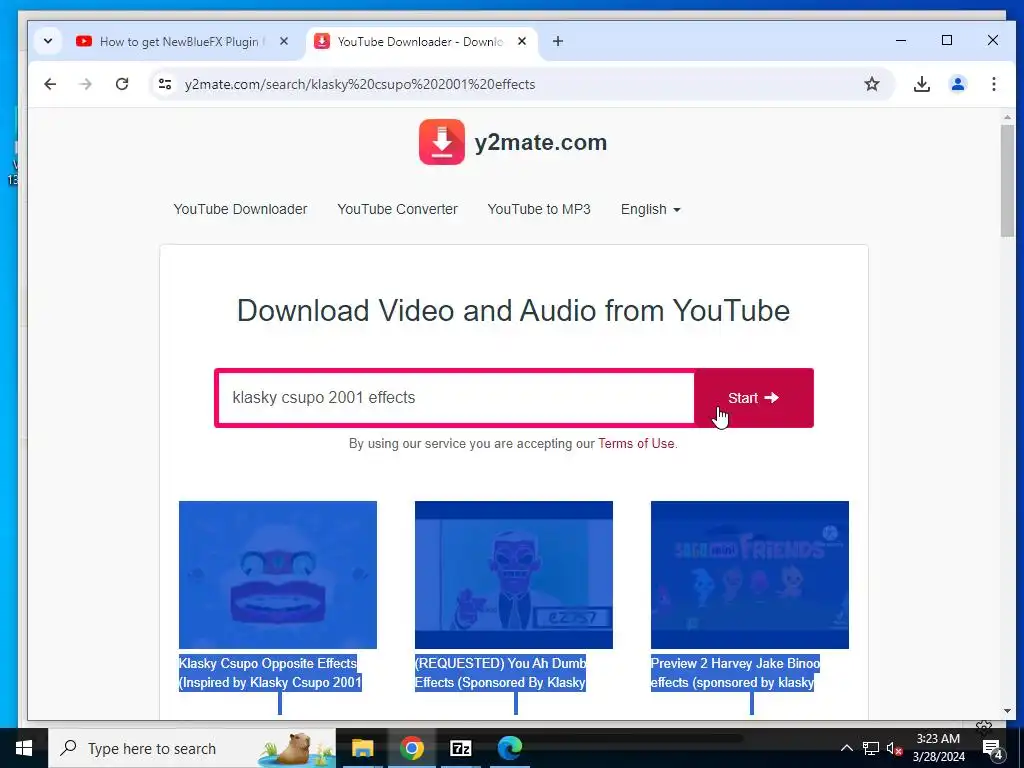This screenshot has width=1024, height=768.
Task: Open site information icon in address bar
Action: pos(165,84)
